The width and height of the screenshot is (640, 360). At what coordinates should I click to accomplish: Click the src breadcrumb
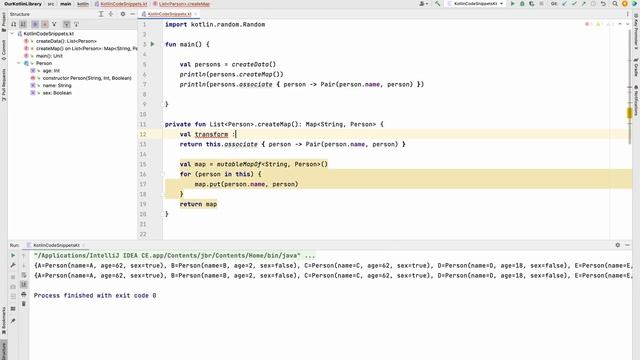[x=51, y=4]
